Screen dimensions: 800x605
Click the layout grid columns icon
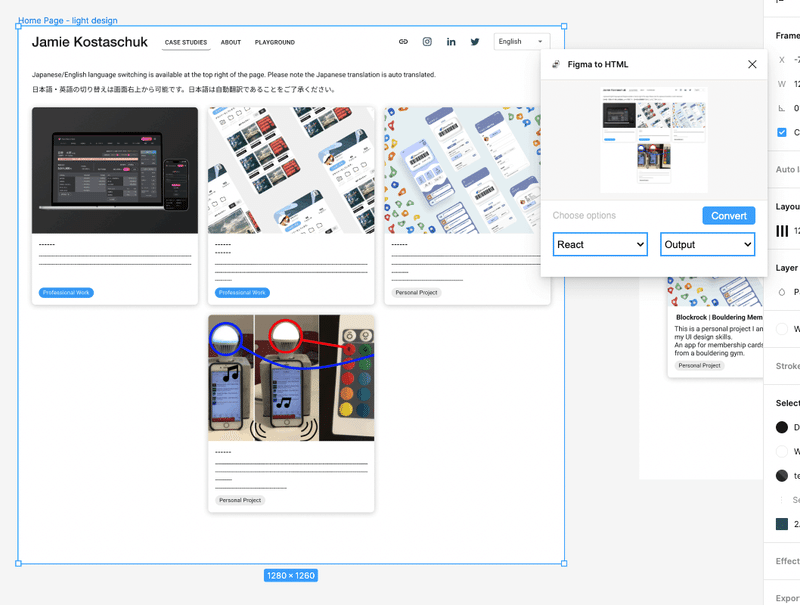click(782, 231)
